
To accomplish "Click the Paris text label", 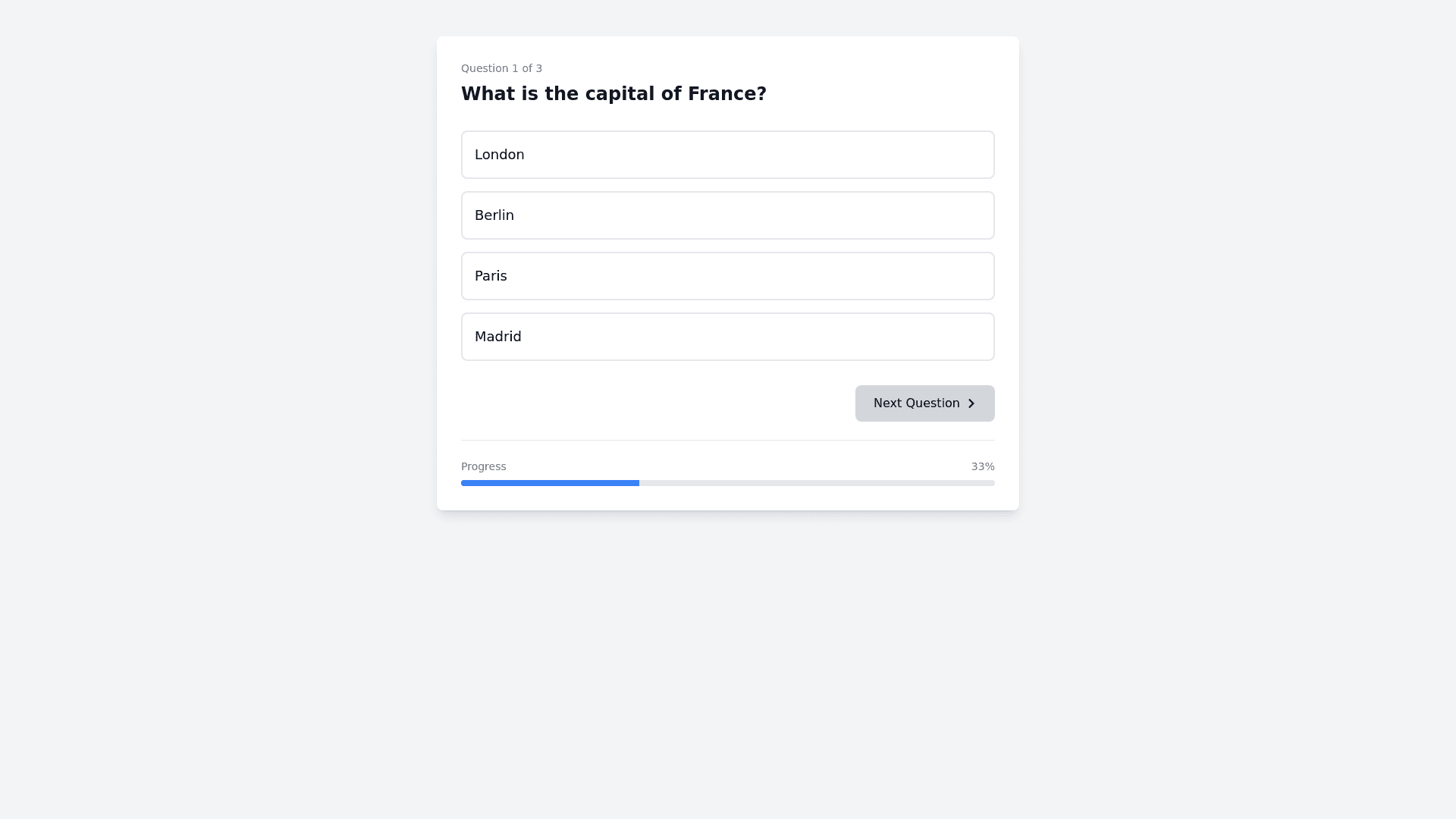I will point(491,276).
